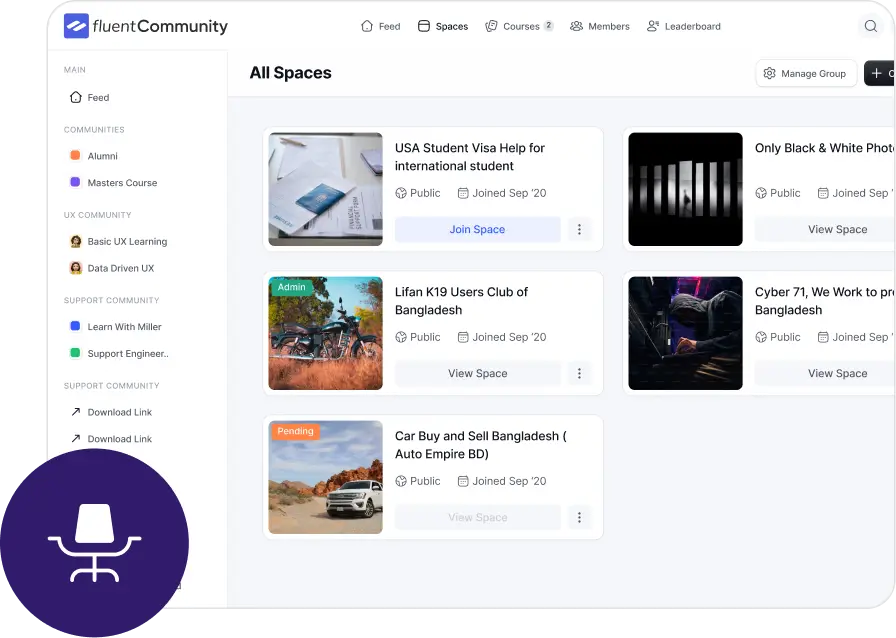This screenshot has width=896, height=638.
Task: Open the fluentCommunity logo icon
Action: tap(78, 25)
